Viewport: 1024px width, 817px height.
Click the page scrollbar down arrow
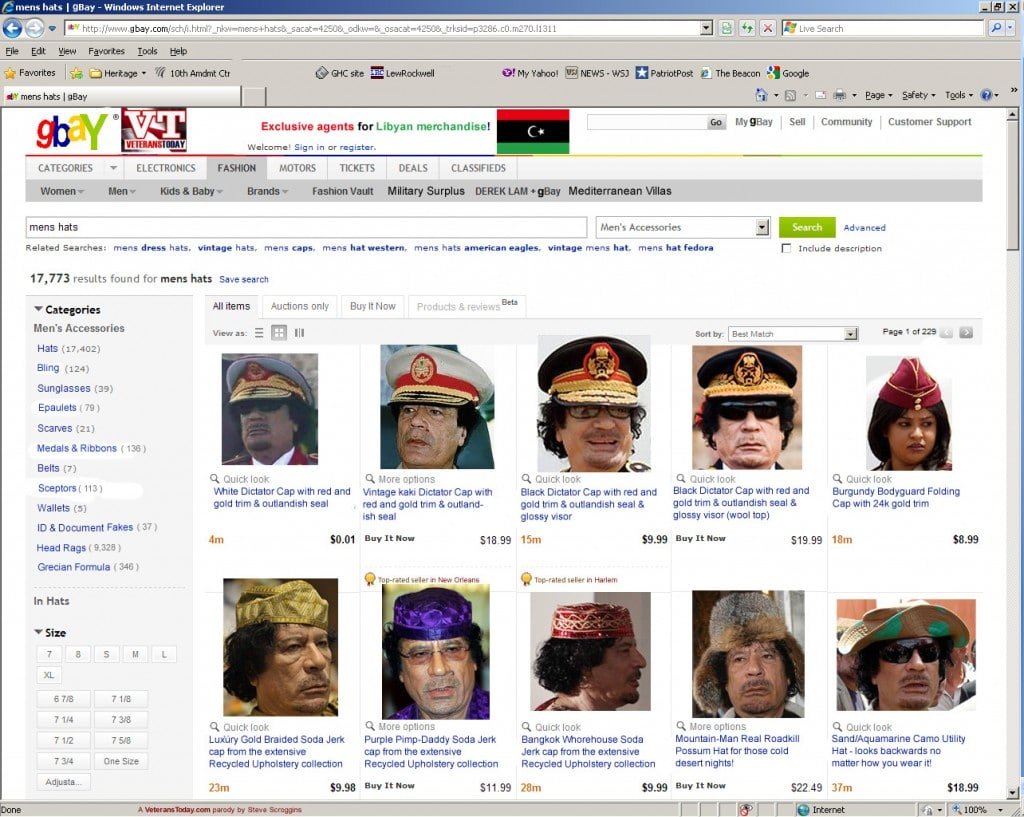[x=1012, y=792]
